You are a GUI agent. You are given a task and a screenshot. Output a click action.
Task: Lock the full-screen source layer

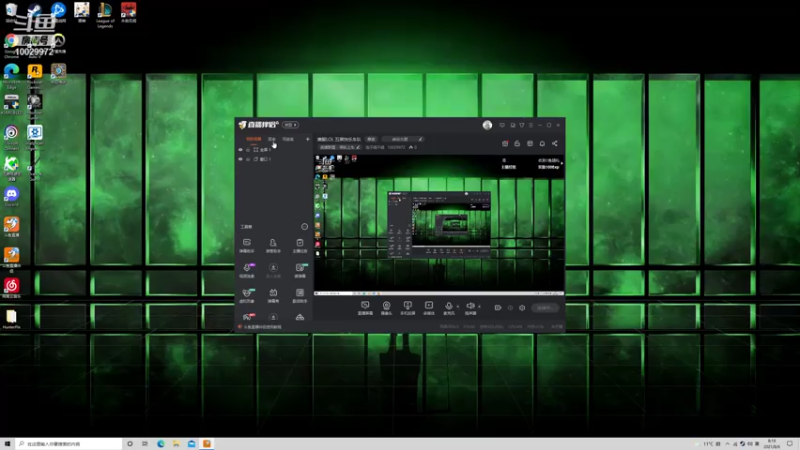point(248,149)
